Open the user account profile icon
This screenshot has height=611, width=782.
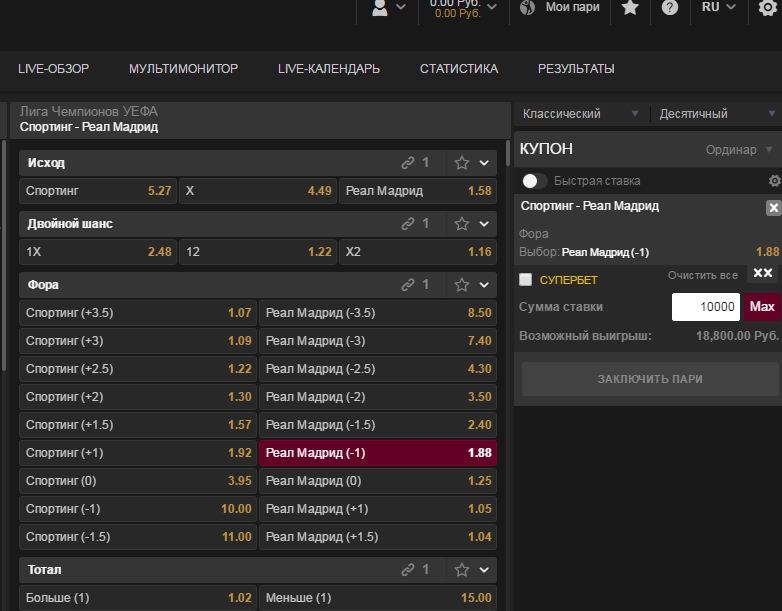pos(380,7)
